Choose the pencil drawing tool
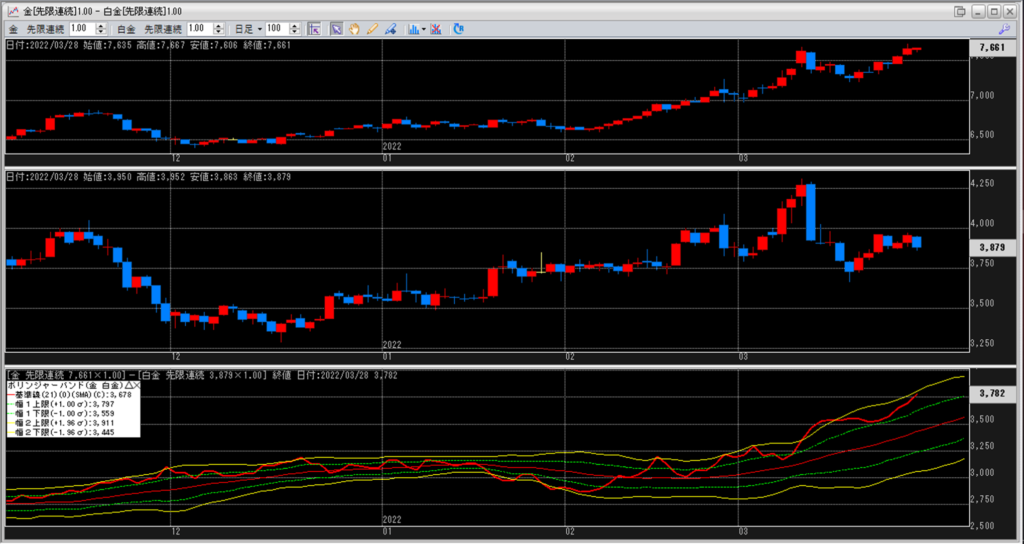1024x544 pixels. (372, 29)
